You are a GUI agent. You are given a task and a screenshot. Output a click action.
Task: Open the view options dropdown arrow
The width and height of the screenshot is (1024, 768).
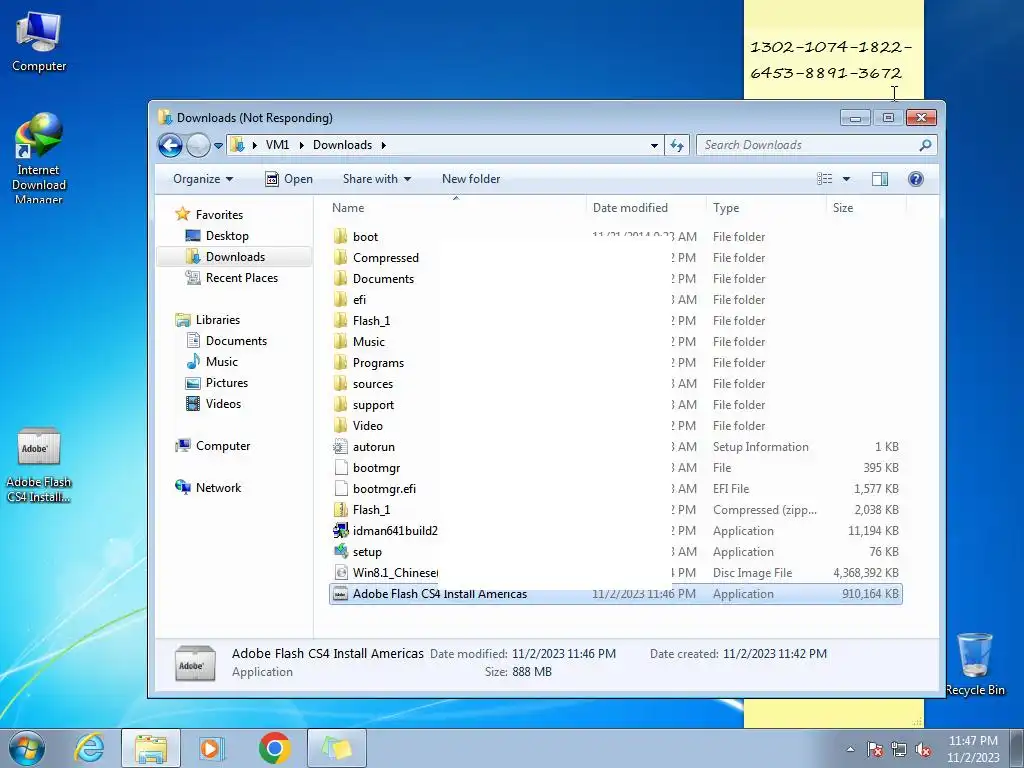click(x=846, y=179)
